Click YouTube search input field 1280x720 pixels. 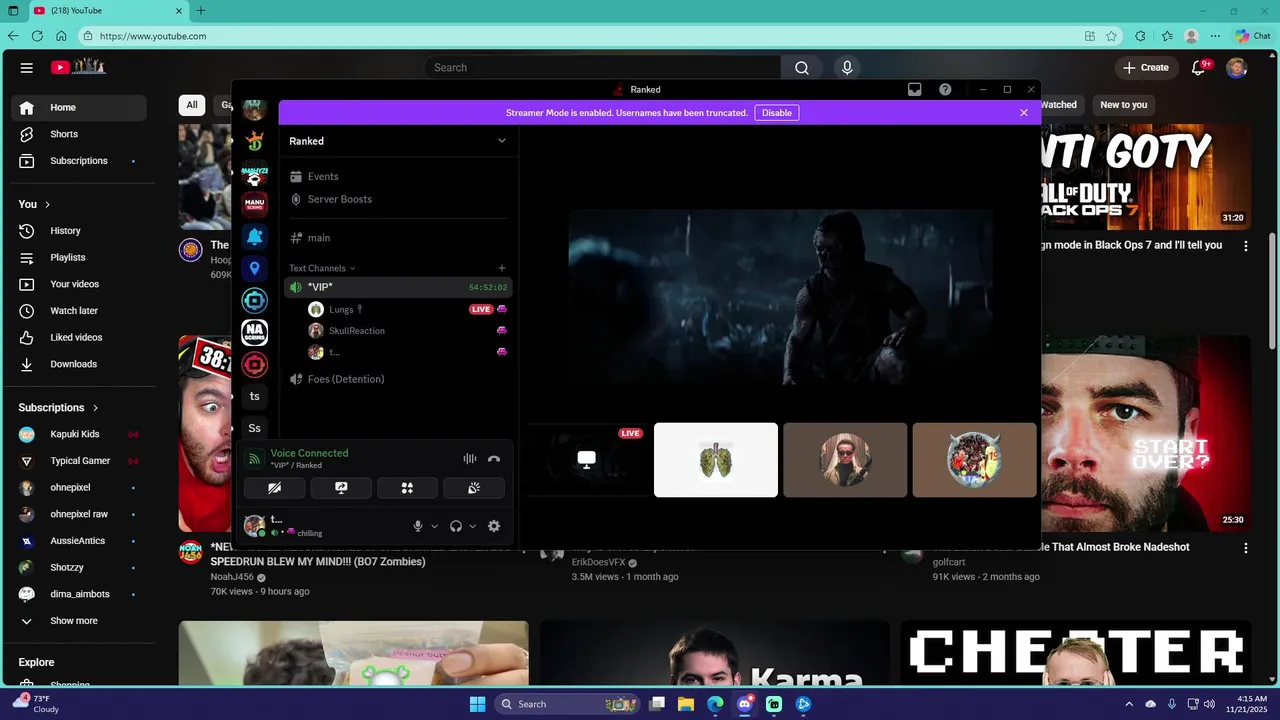click(x=602, y=67)
